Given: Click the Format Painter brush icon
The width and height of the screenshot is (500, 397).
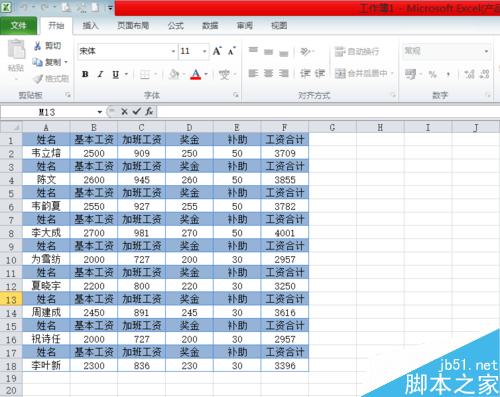Looking at the screenshot, I should 38,79.
